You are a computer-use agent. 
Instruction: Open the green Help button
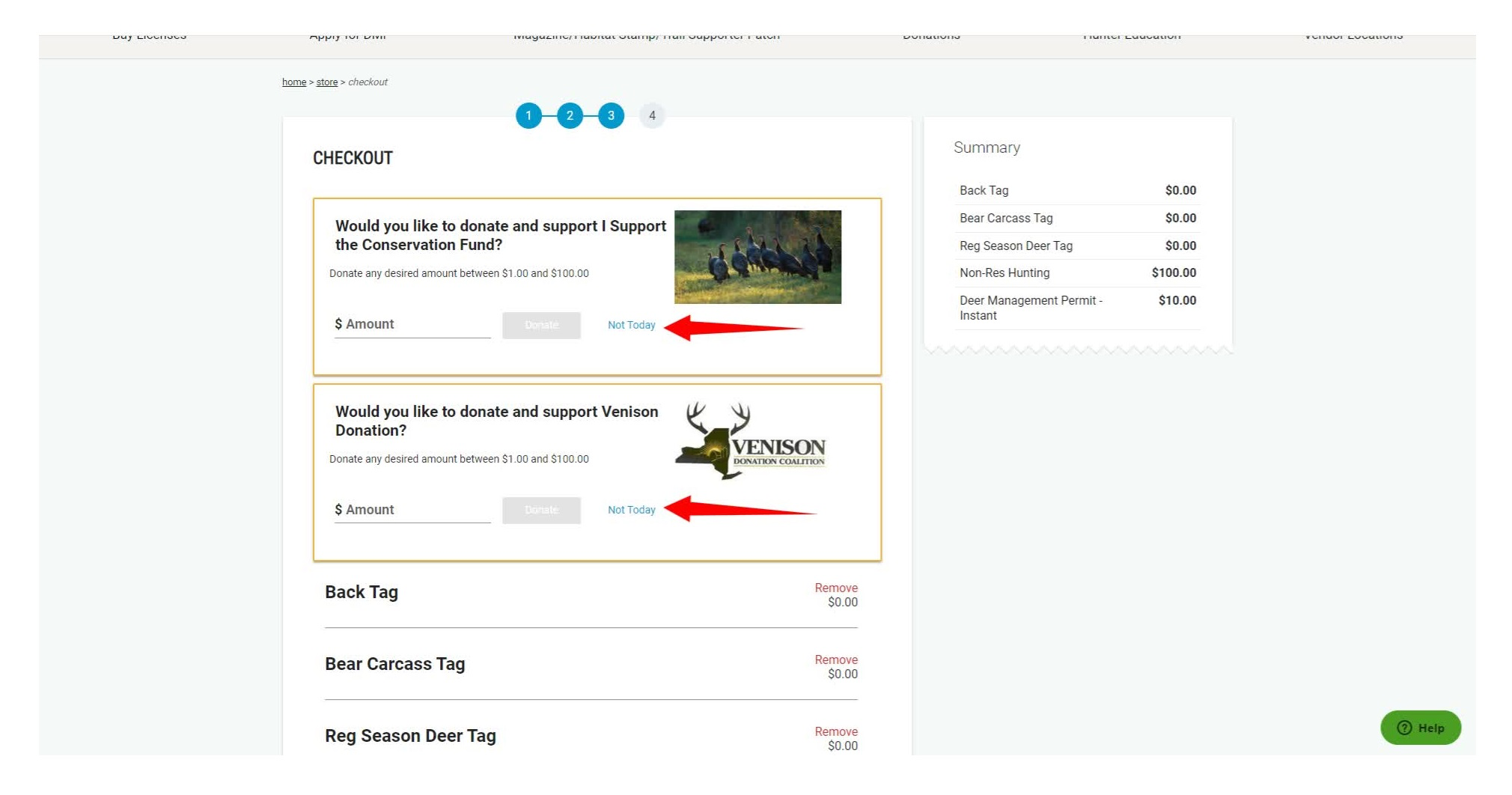(x=1420, y=728)
